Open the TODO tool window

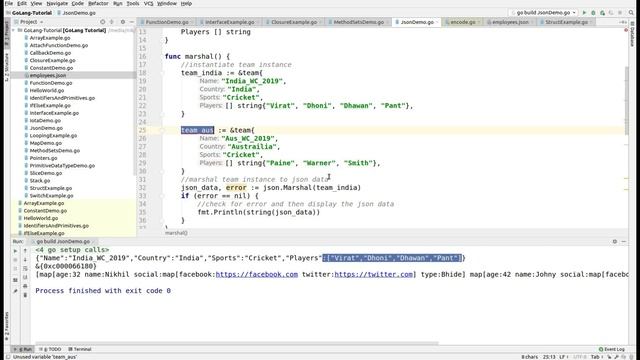pyautogui.click(x=51, y=349)
